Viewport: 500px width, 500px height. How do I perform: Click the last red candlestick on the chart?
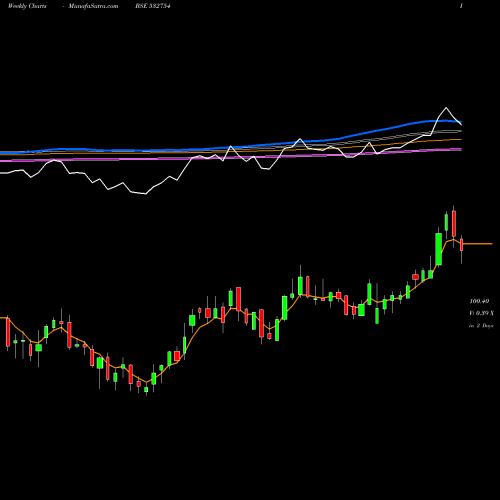click(x=462, y=245)
